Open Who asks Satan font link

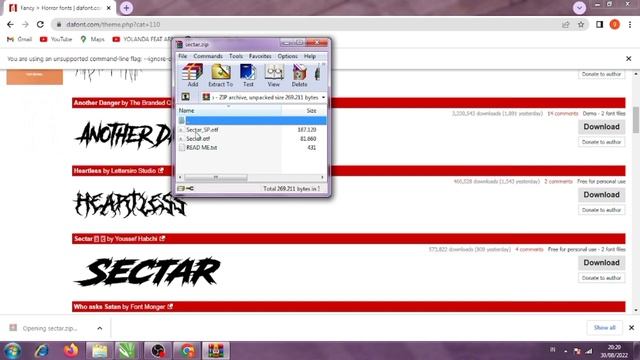(97, 307)
